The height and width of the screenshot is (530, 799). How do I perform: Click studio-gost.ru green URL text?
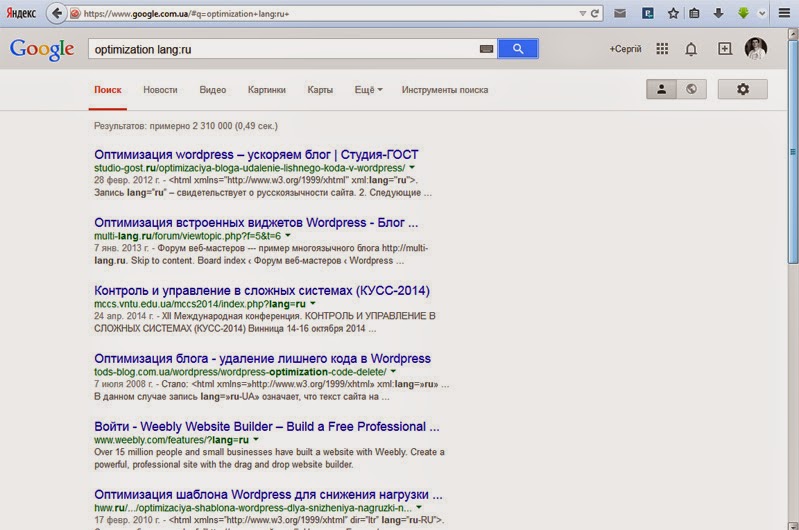250,168
